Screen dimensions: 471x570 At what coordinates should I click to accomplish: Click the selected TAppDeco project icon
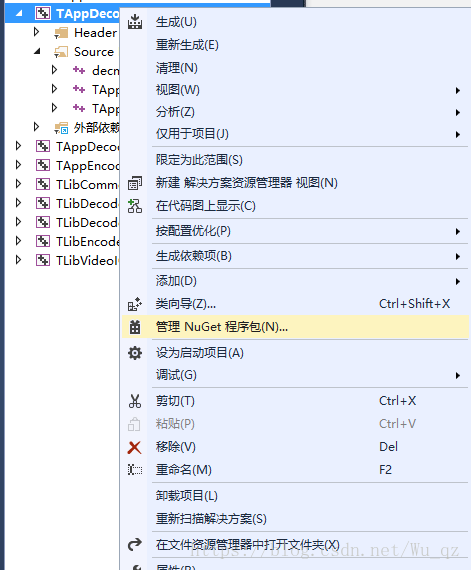click(43, 13)
